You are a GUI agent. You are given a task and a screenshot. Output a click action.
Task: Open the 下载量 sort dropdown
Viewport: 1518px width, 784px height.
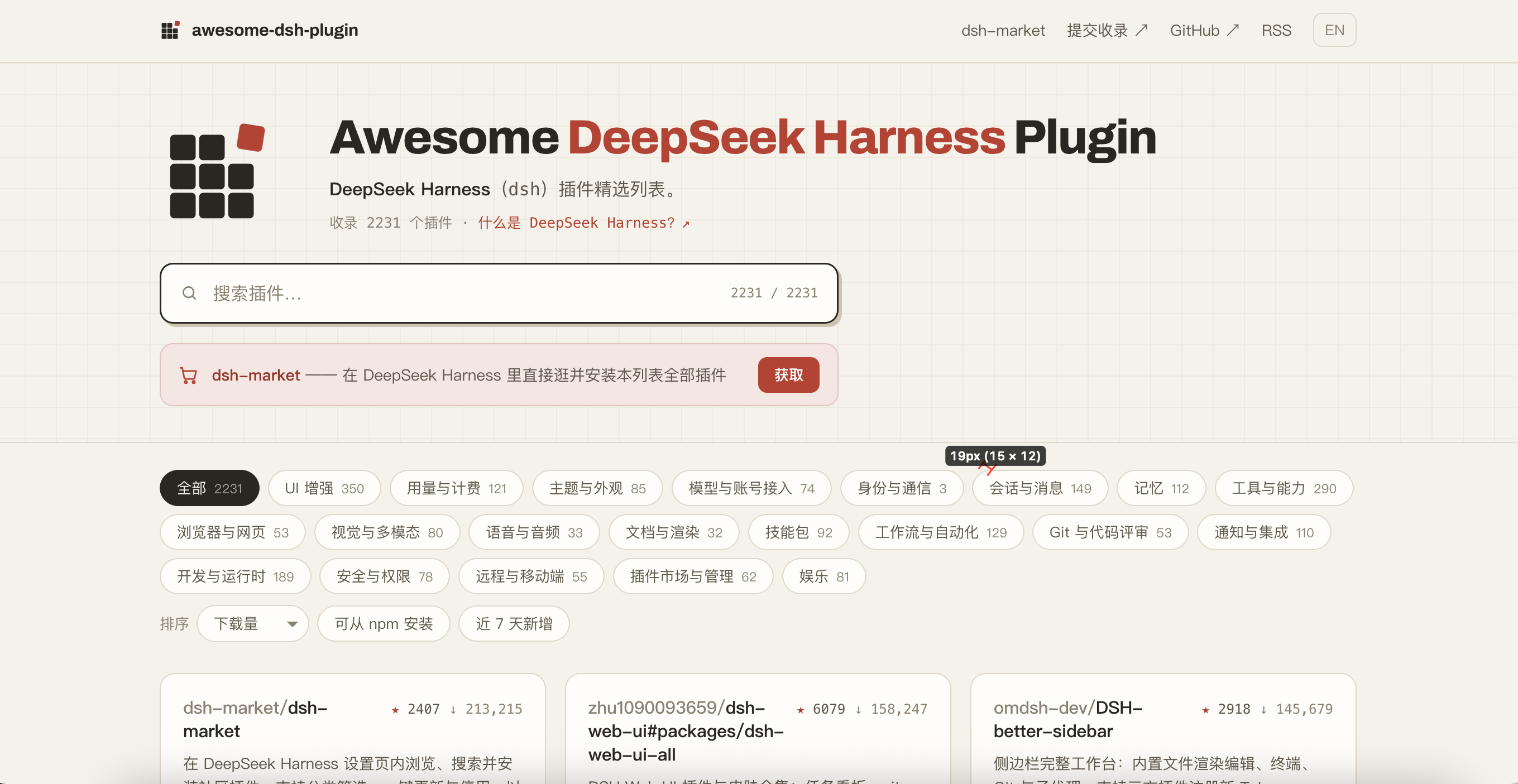(x=253, y=624)
